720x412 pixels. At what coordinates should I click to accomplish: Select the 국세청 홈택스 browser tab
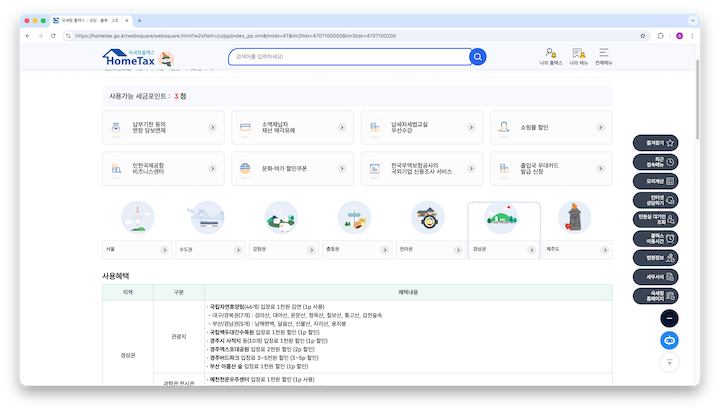click(x=90, y=21)
